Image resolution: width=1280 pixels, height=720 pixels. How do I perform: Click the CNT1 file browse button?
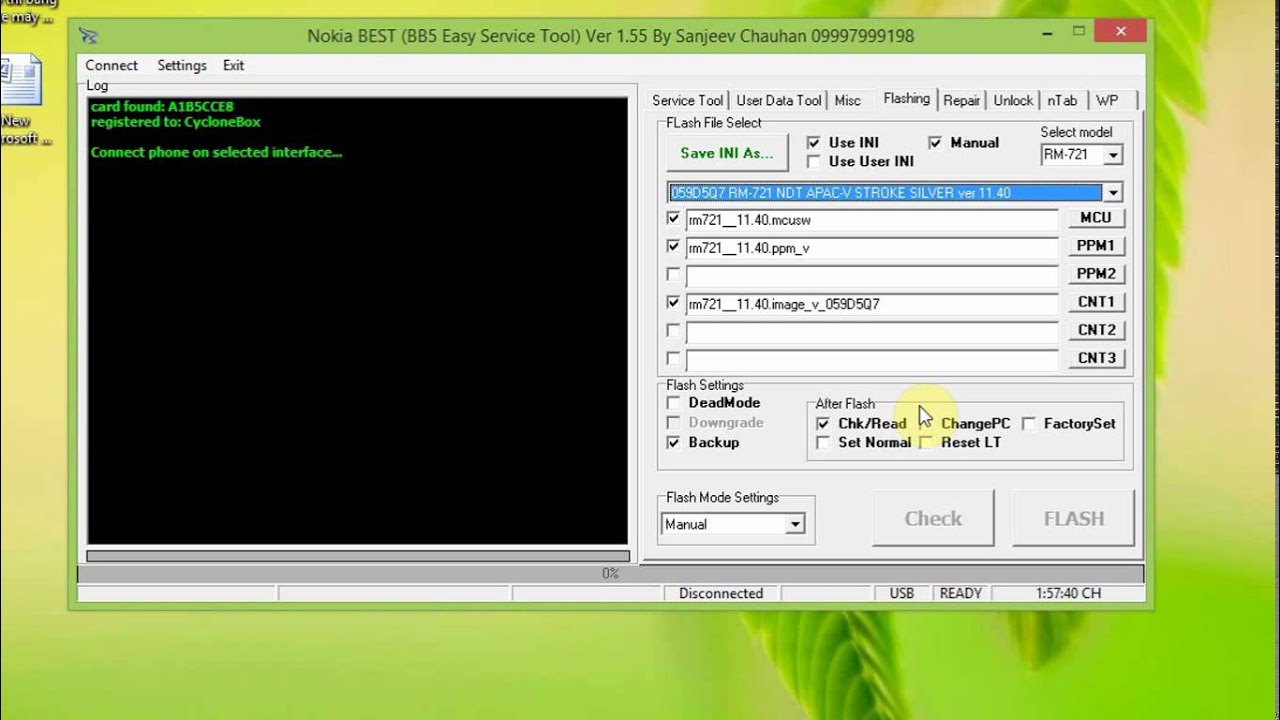point(1096,302)
